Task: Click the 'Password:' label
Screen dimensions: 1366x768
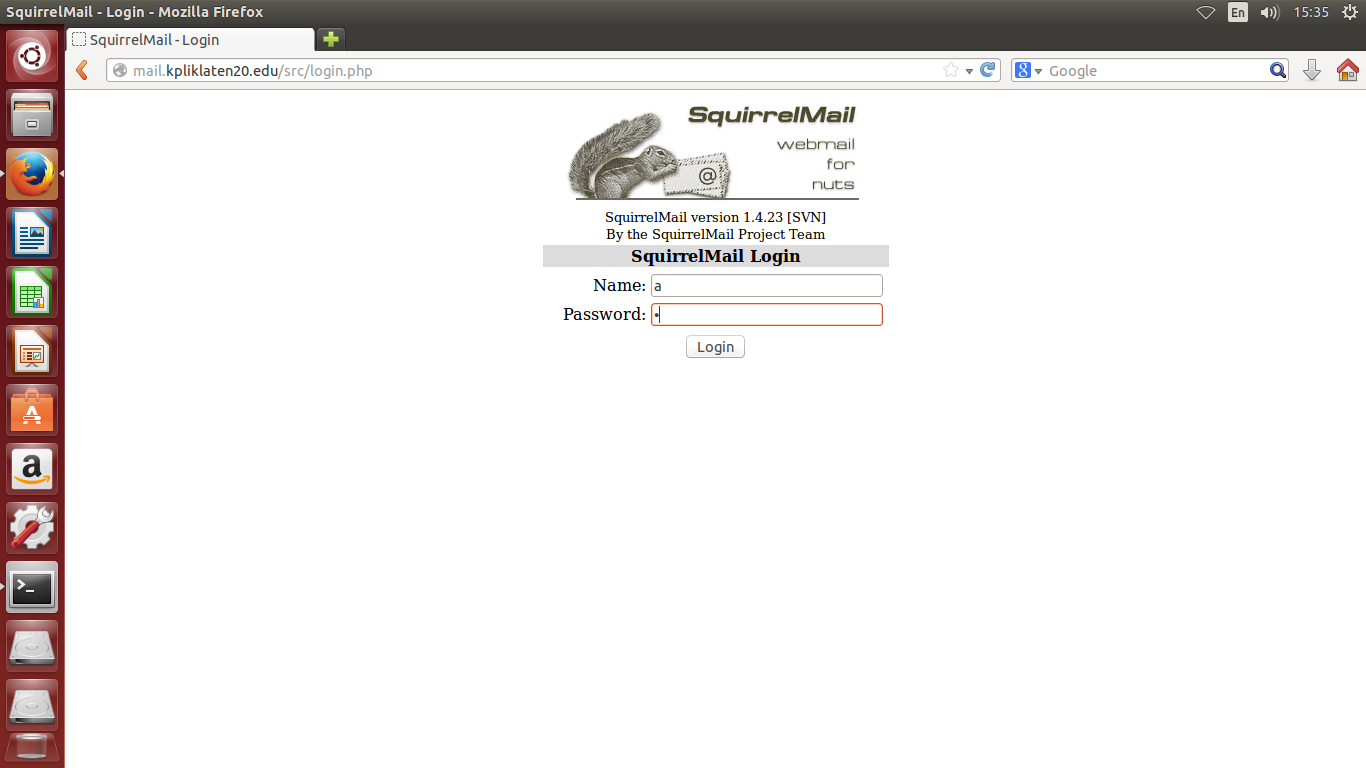Action: (604, 315)
